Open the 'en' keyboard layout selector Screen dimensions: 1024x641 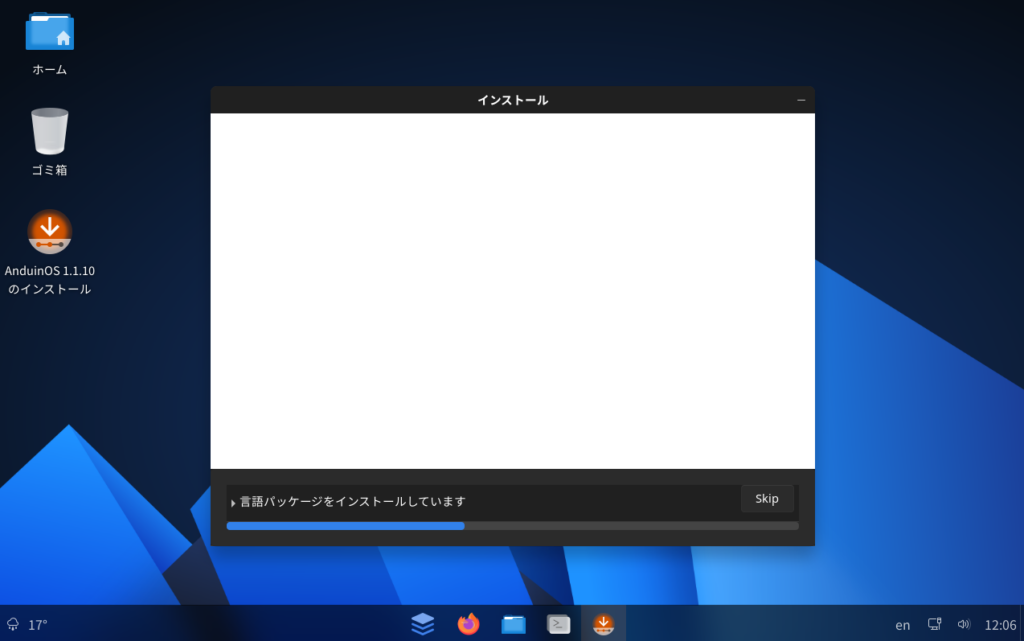pos(902,625)
